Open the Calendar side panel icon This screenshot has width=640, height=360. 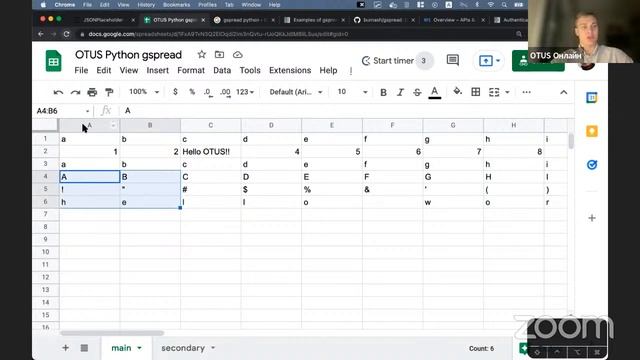[592, 98]
